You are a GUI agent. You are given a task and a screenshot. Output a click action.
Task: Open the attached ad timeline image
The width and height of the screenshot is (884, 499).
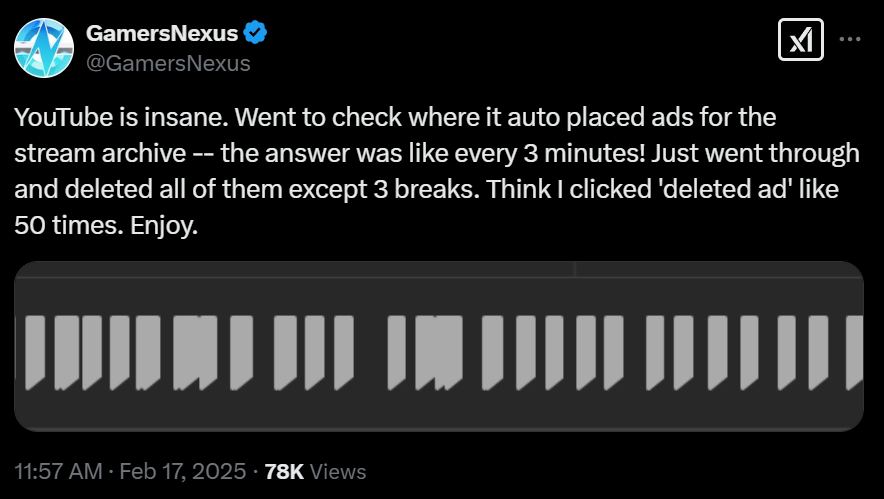tap(439, 346)
